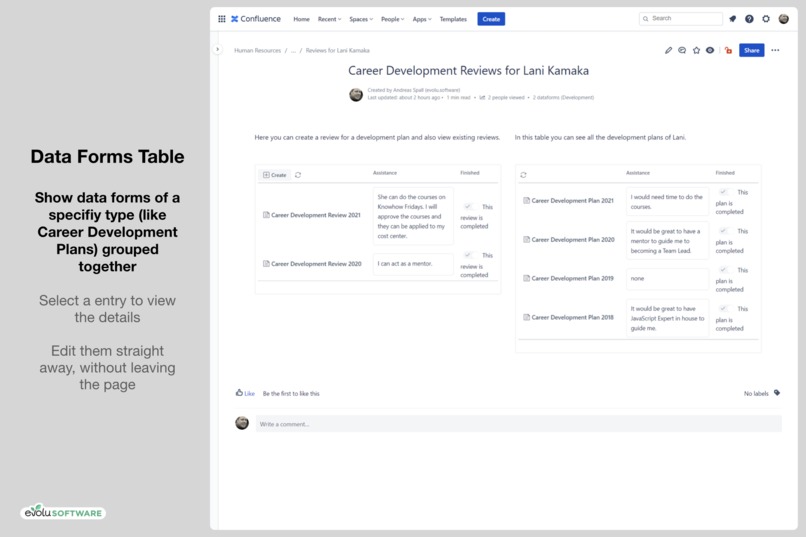Click the commenter avatar beside comment box
Screen dimensions: 806x537
click(x=242, y=423)
